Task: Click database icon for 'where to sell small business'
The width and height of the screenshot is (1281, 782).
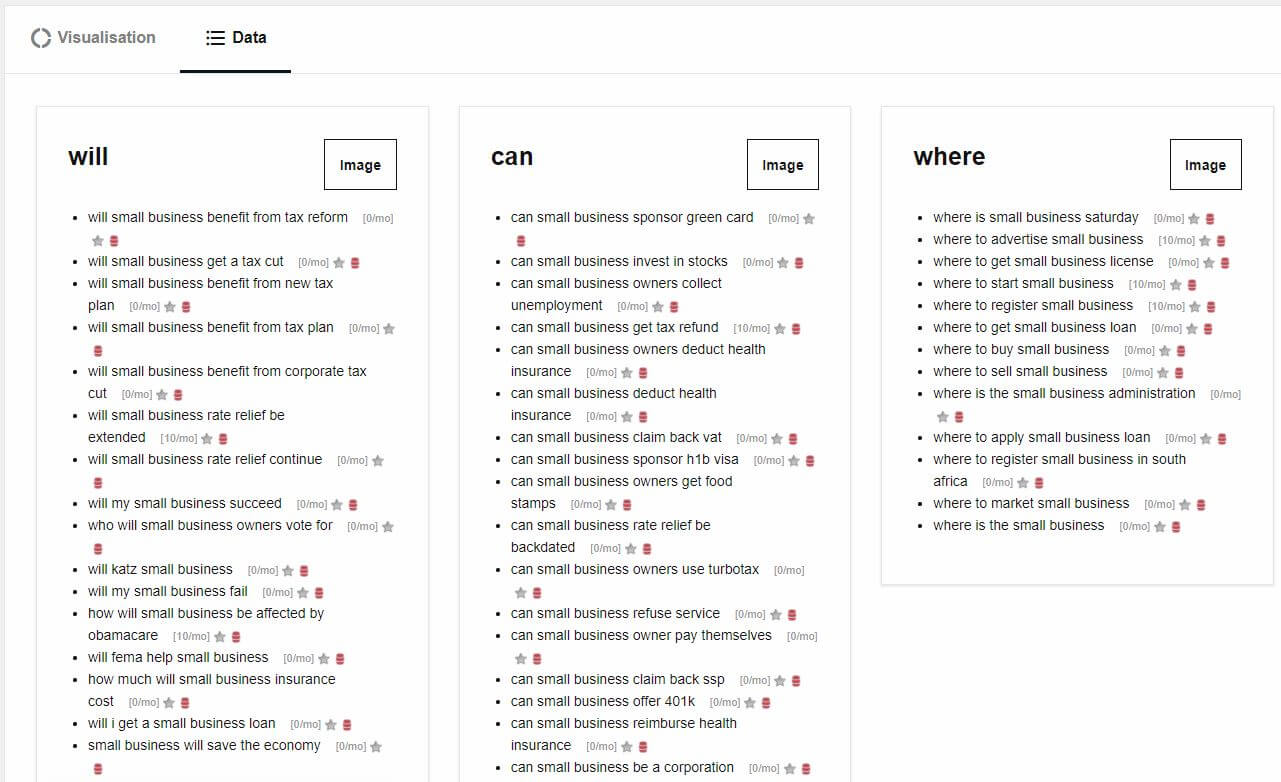Action: (1178, 373)
